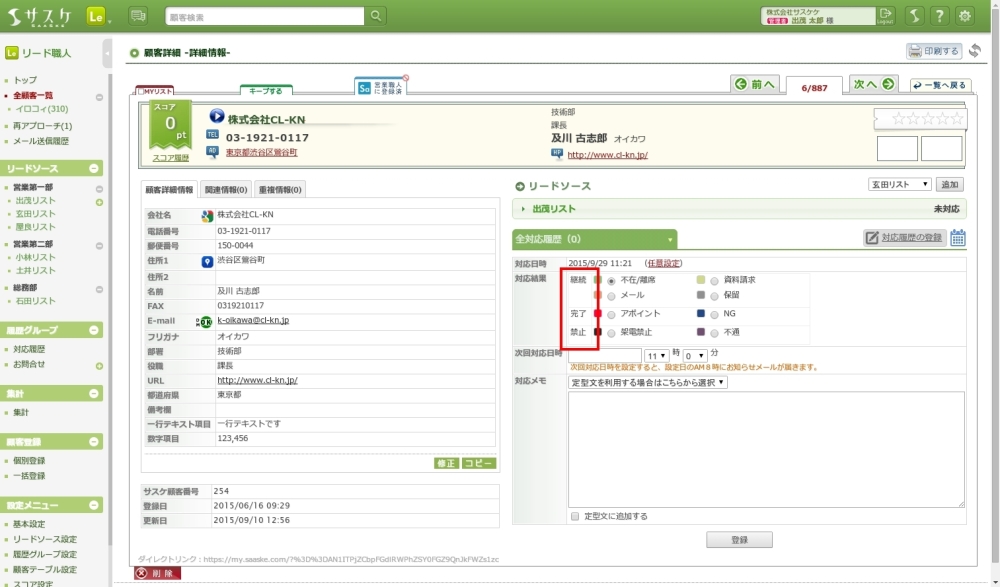Select the アポイント radio button
Viewport: 1000px width, 587px height.
click(x=611, y=314)
